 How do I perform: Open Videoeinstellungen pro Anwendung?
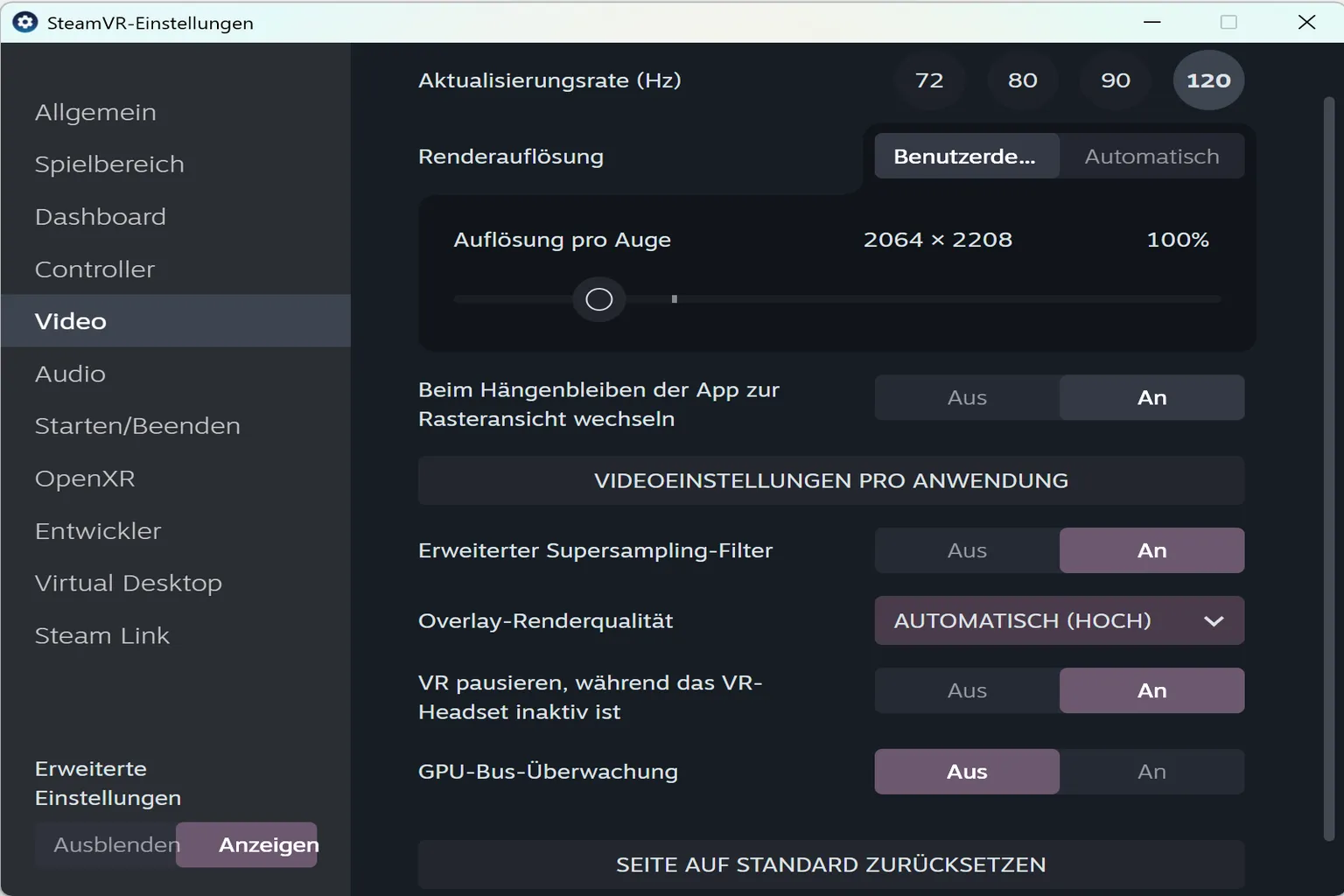[831, 480]
